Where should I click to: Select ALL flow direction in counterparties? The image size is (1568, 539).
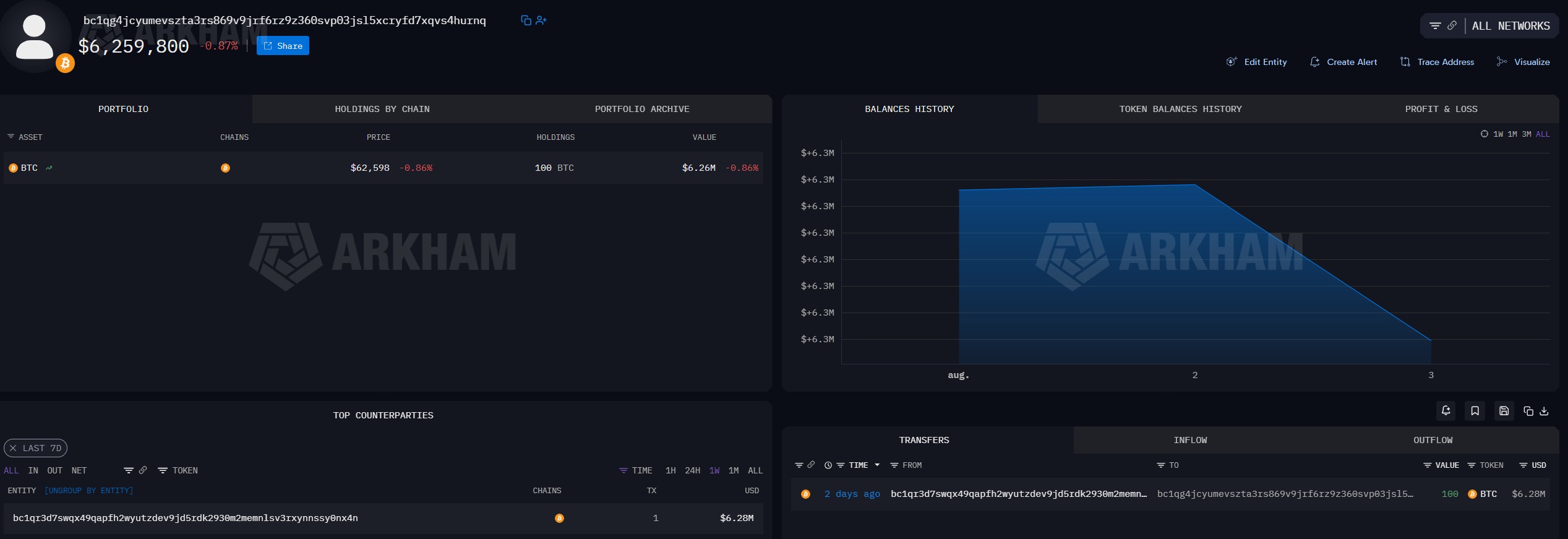(x=11, y=470)
